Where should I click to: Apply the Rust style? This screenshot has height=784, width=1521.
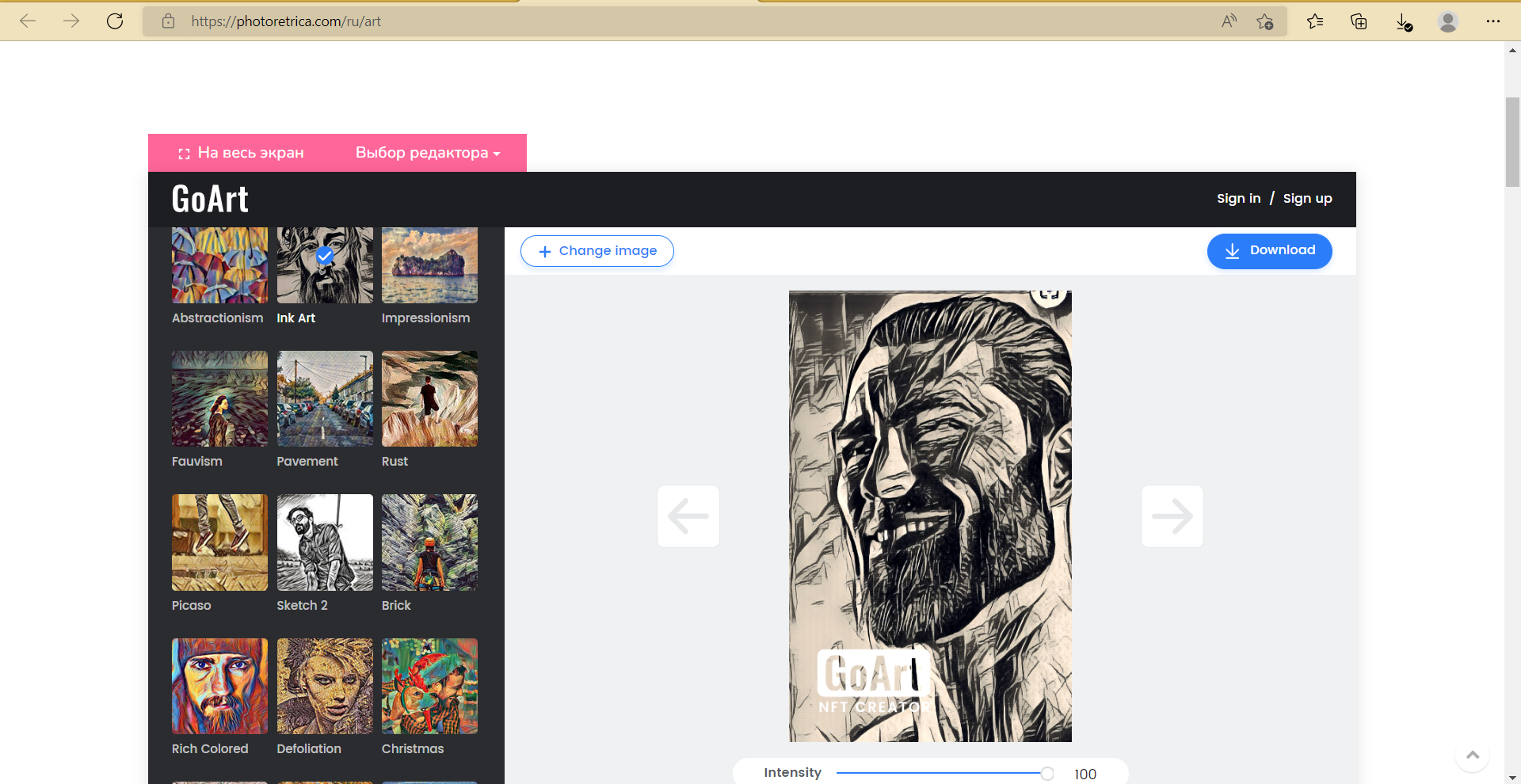point(429,398)
